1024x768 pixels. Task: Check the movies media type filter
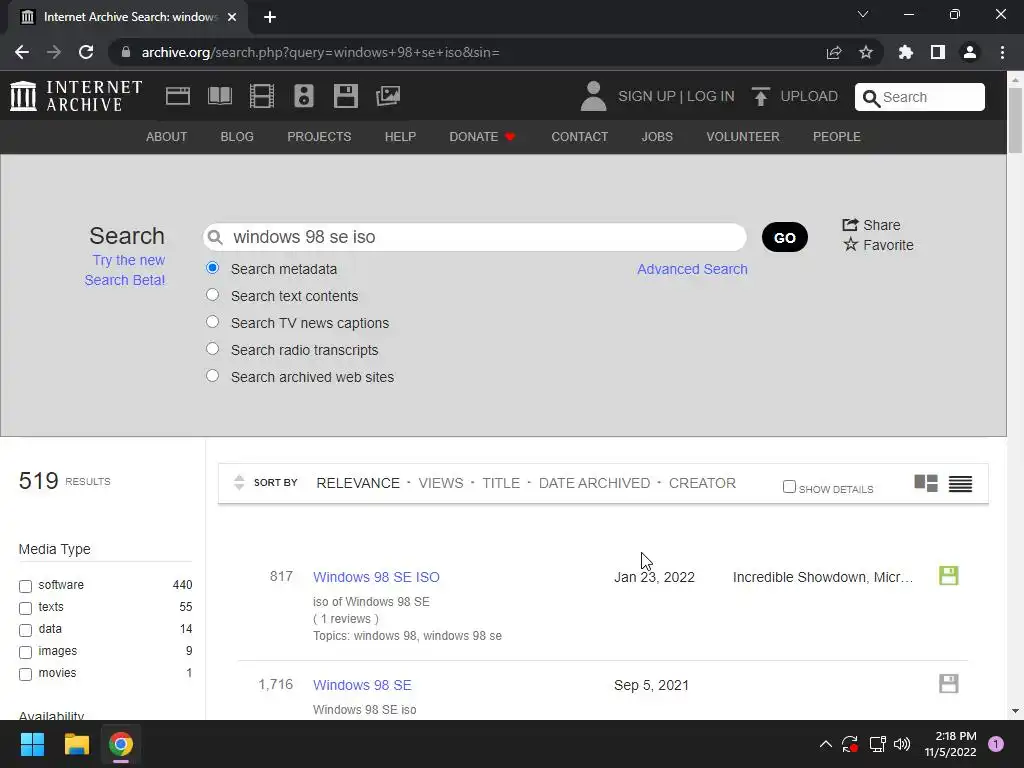coord(25,674)
